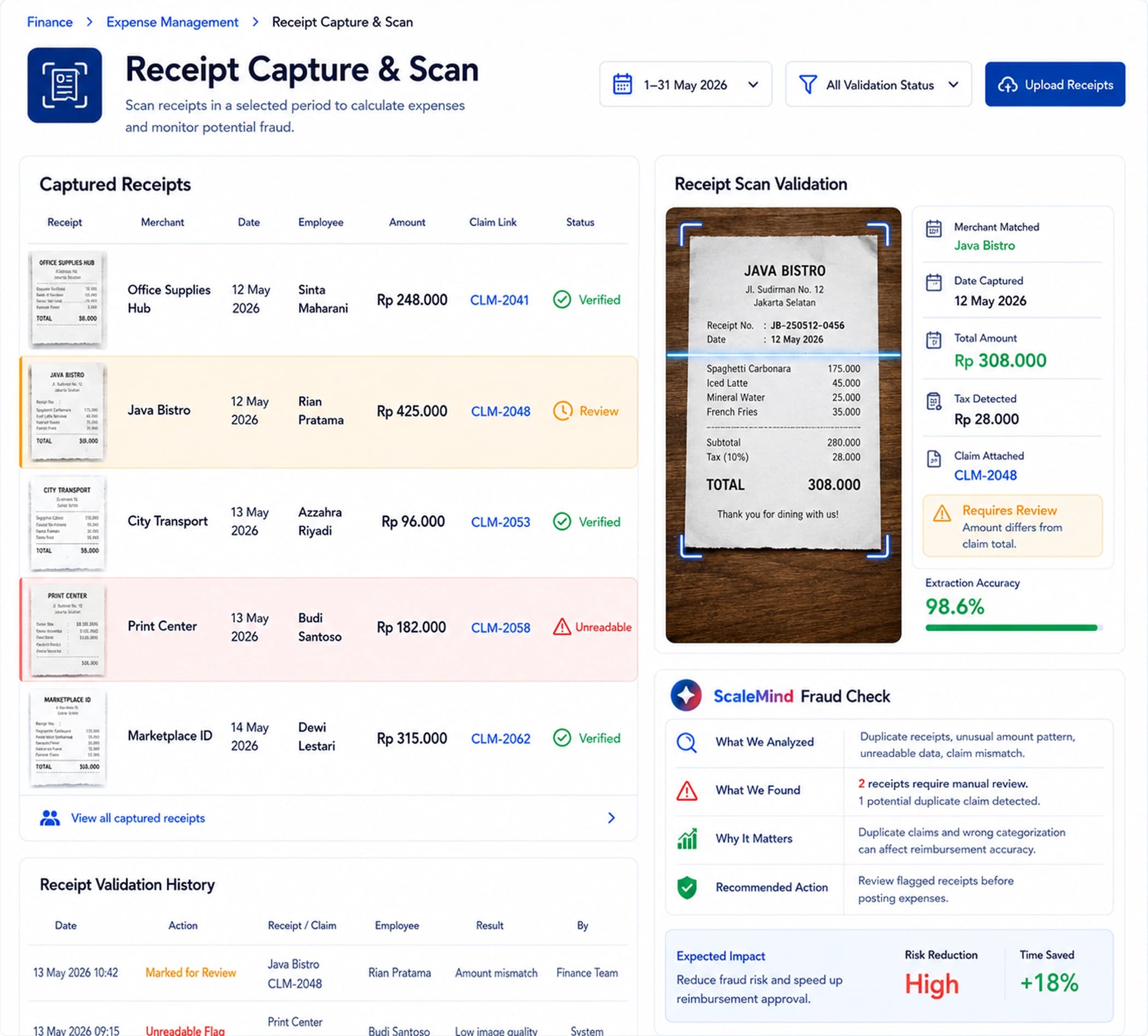Expand the All Validation Status dropdown
Viewport: 1148px width, 1036px height.
[878, 84]
